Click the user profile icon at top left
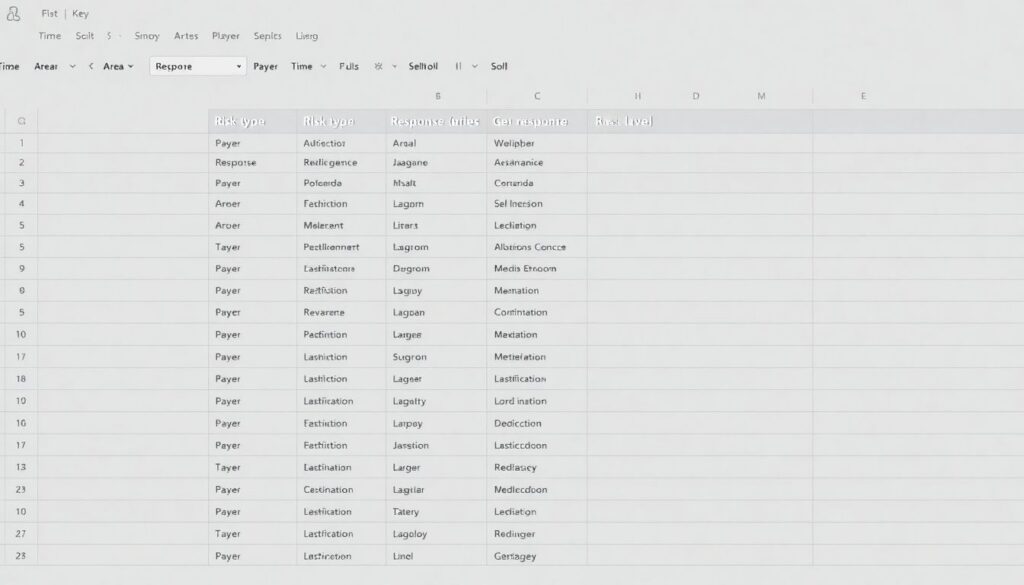The height and width of the screenshot is (585, 1024). tap(13, 14)
